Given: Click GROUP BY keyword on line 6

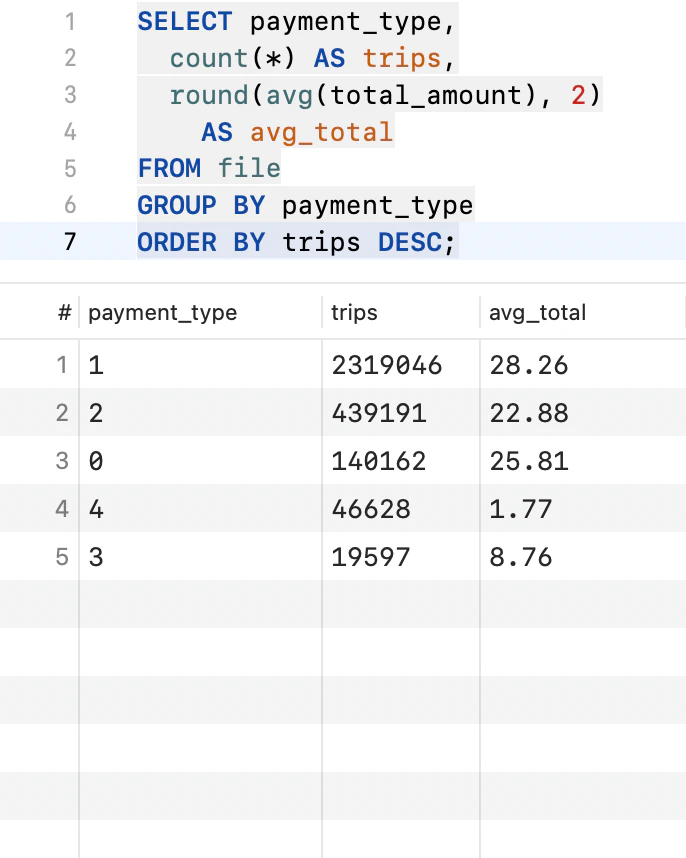Looking at the screenshot, I should pyautogui.click(x=201, y=205).
